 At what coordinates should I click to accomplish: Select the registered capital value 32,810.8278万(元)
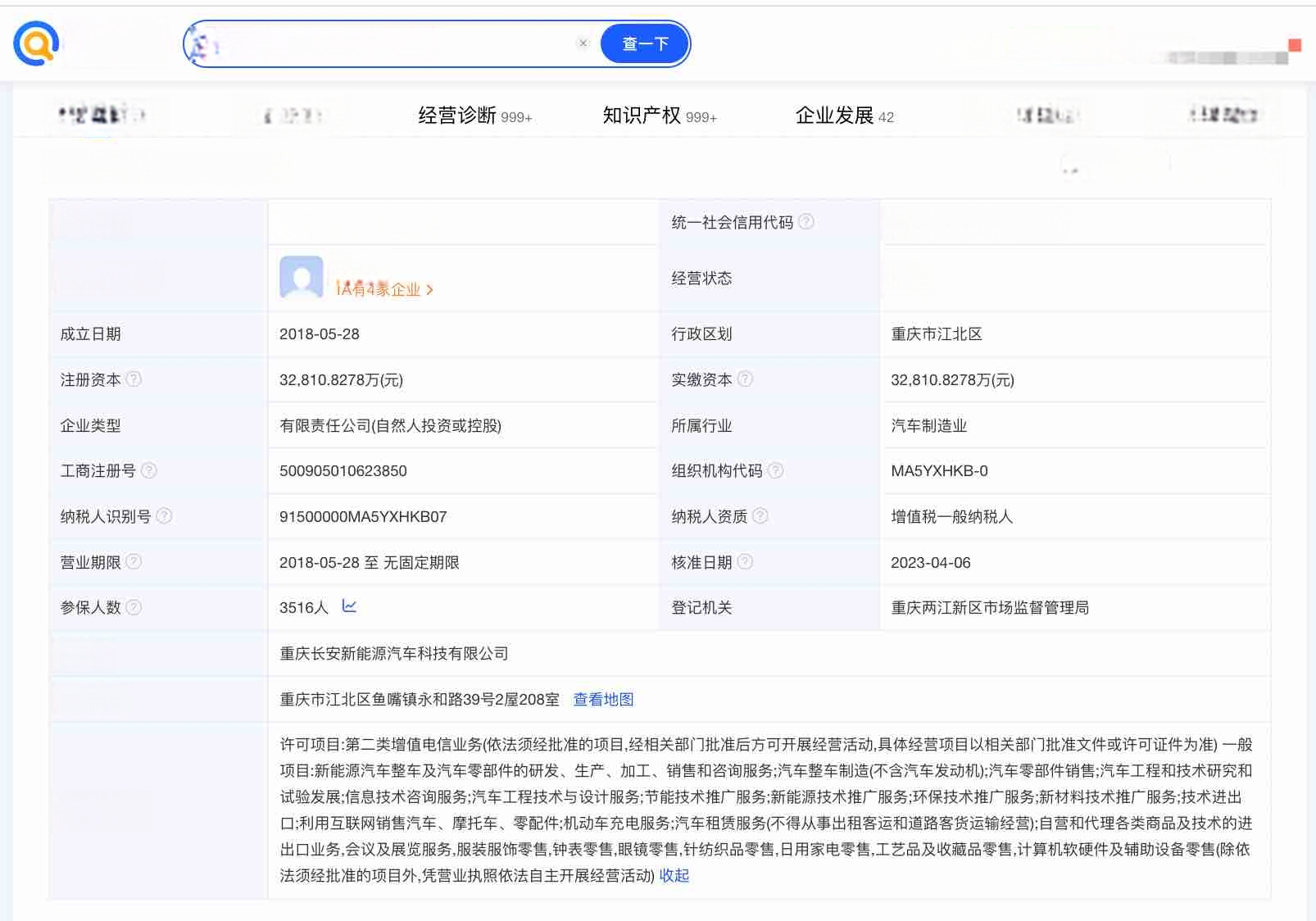pos(341,380)
